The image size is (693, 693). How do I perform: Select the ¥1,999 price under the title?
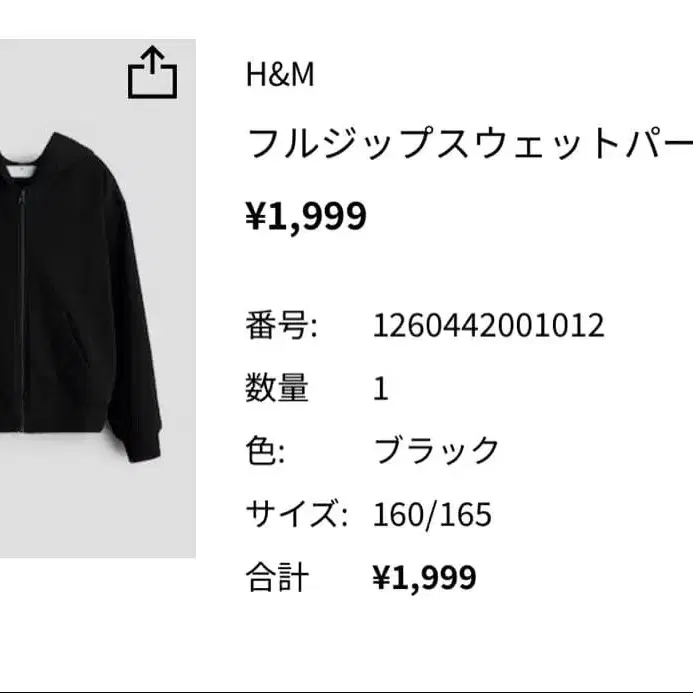click(x=306, y=216)
